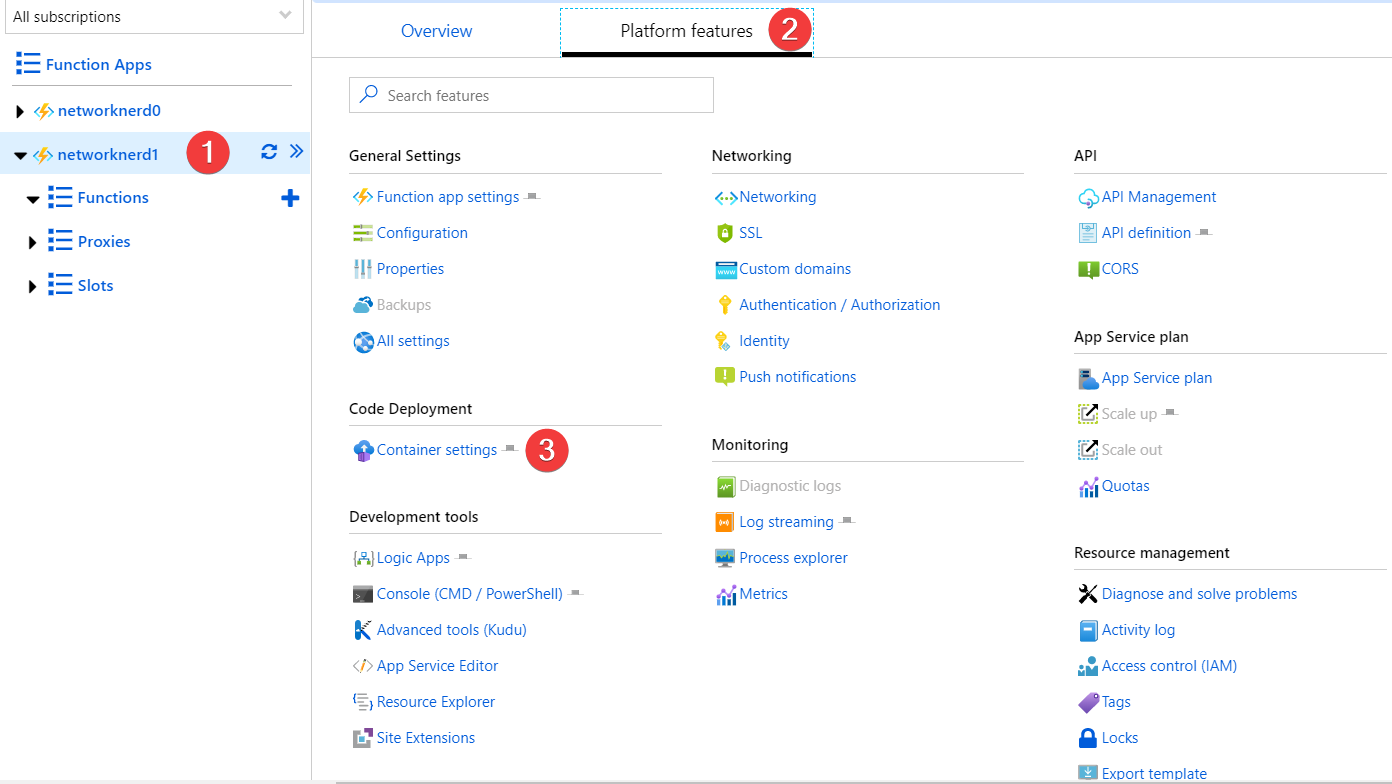The height and width of the screenshot is (784, 1392).
Task: Select the Log streaming icon
Action: [x=724, y=521]
